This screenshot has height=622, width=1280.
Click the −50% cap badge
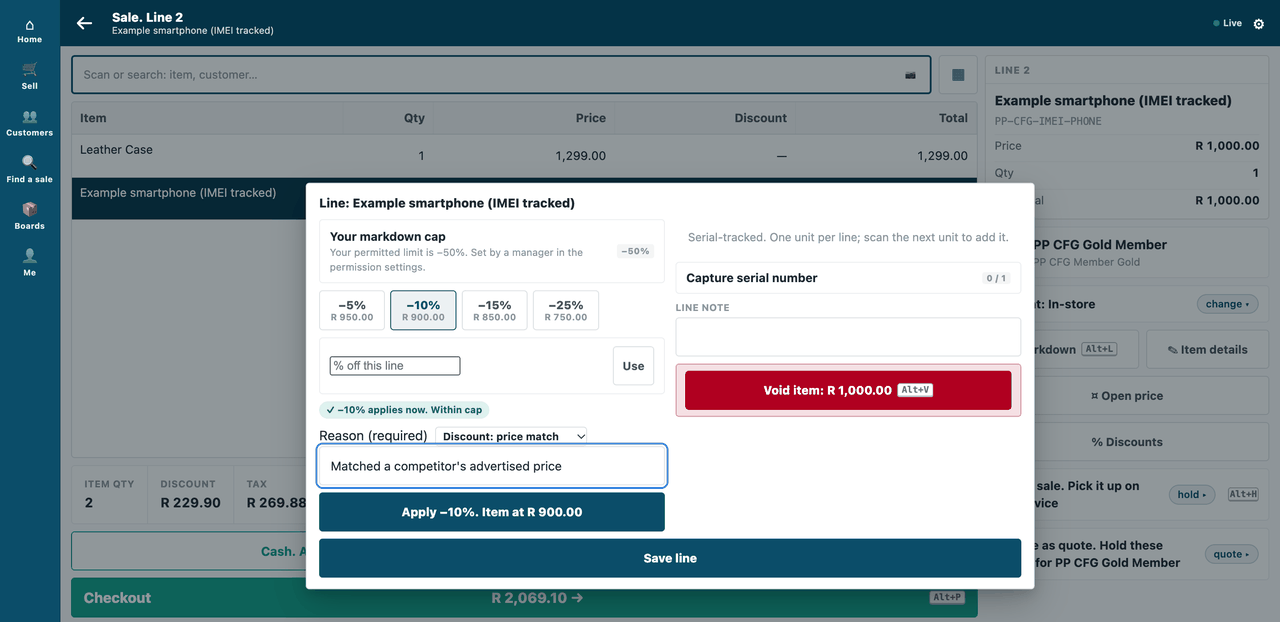(x=635, y=252)
